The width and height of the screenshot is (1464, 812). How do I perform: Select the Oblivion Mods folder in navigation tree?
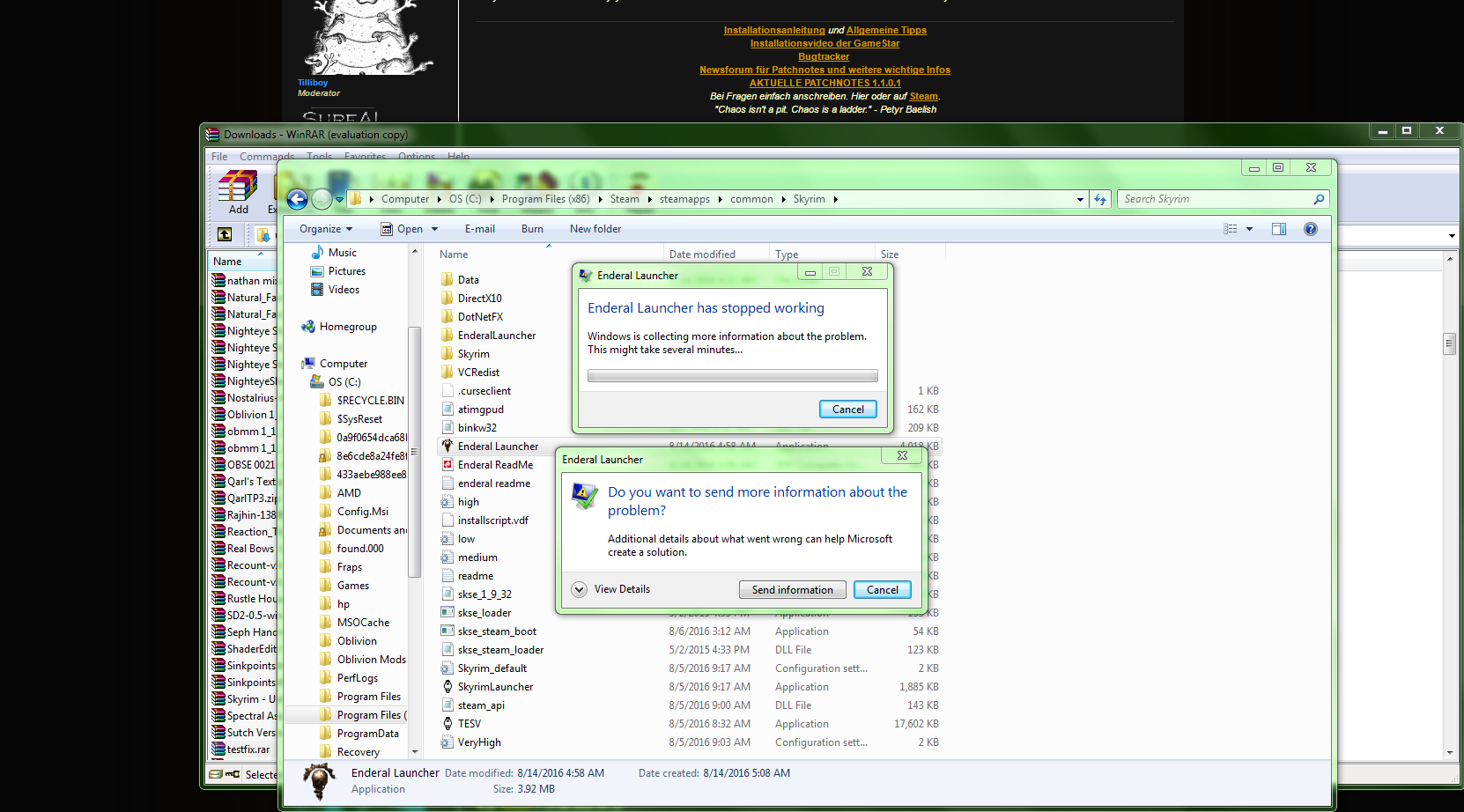[x=371, y=660]
